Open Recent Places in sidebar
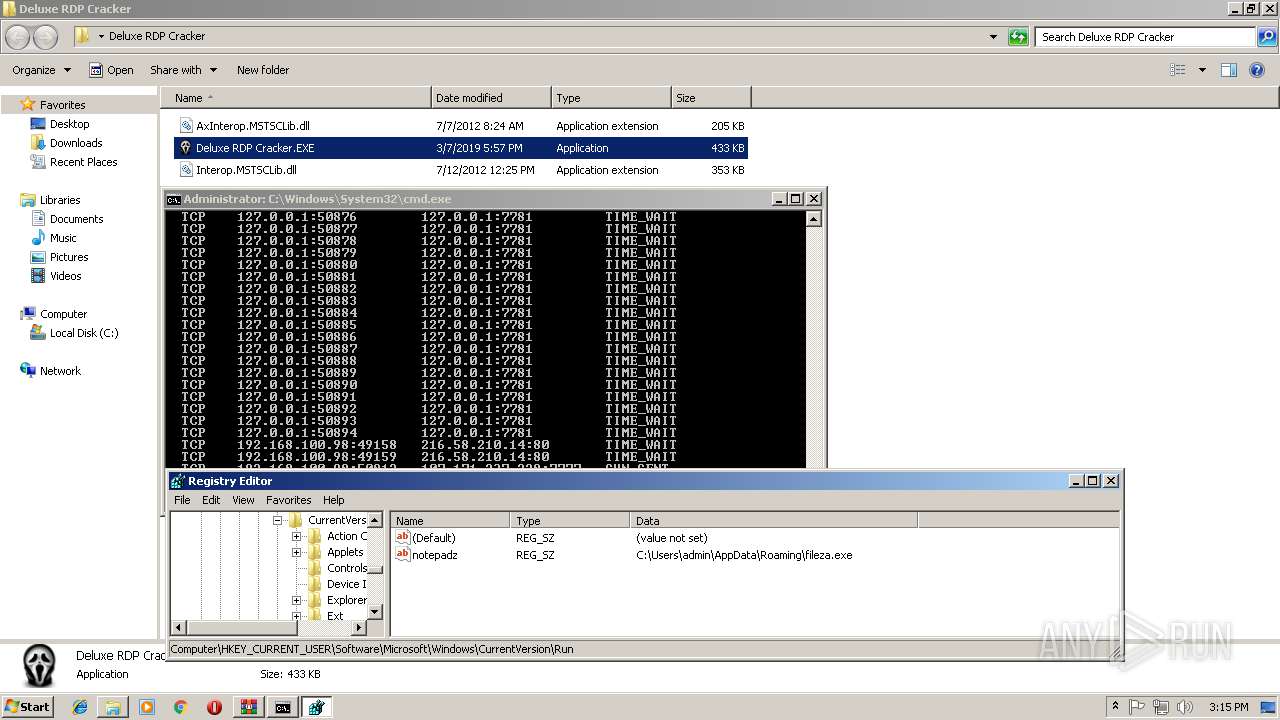Screen dimensions: 1280x720 (x=83, y=162)
